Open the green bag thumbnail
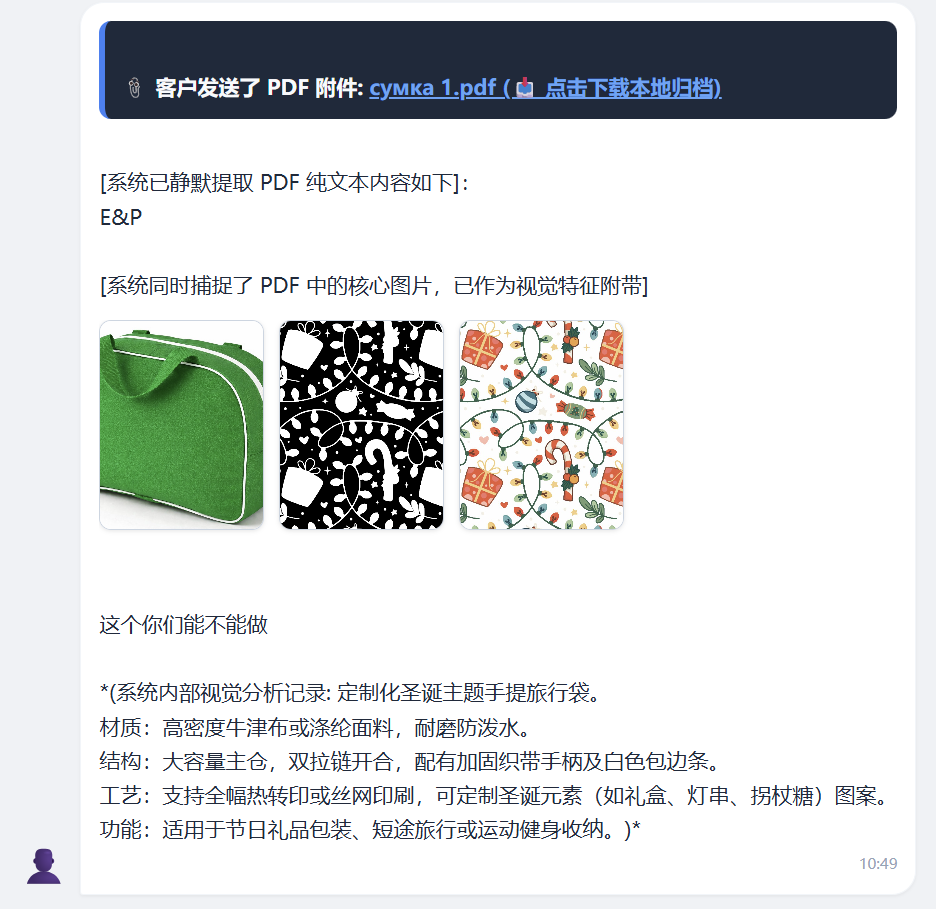This screenshot has height=909, width=936. click(181, 425)
